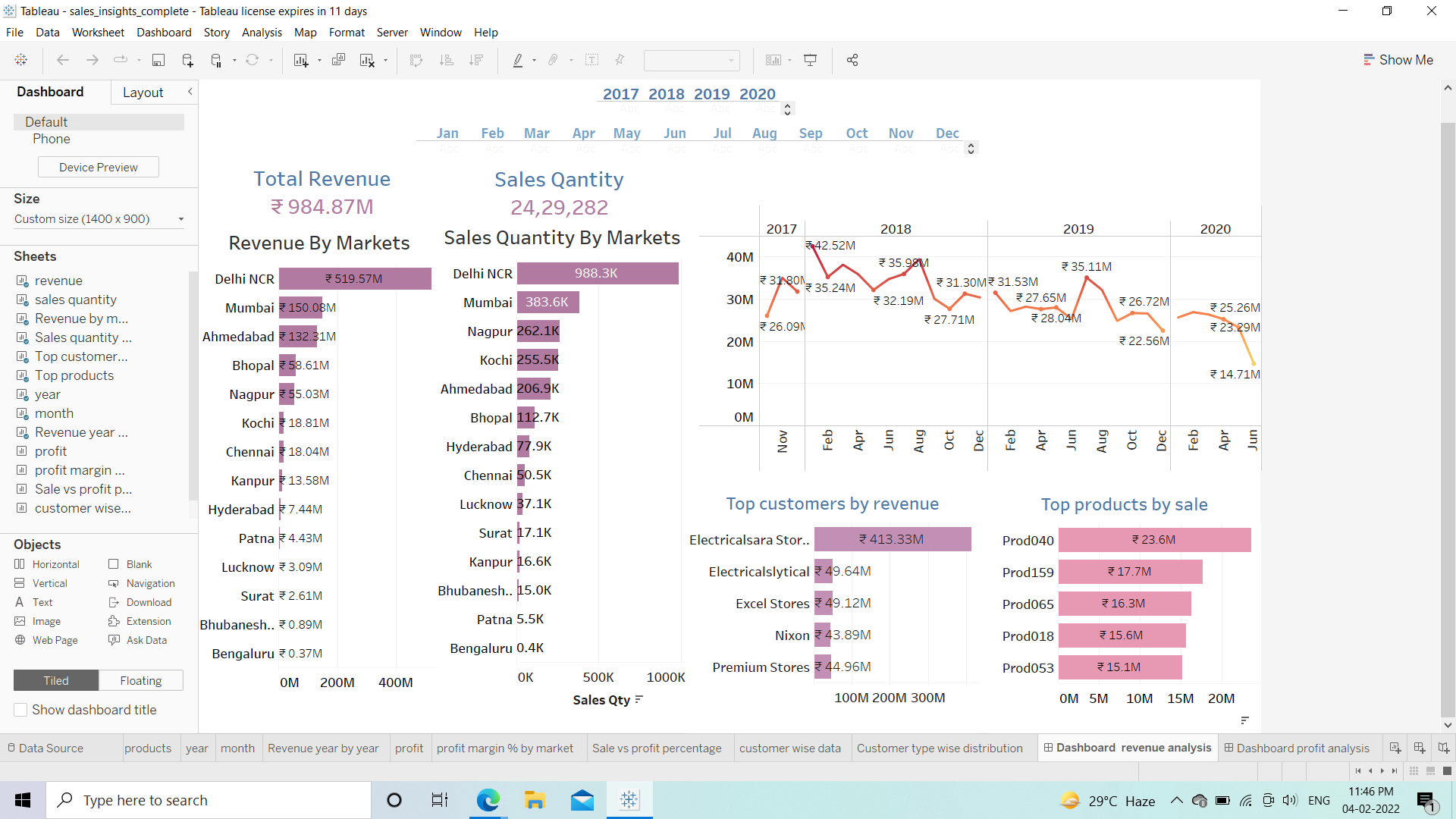1456x819 pixels.
Task: Enable Show dashboard title checkbox
Action: click(21, 710)
